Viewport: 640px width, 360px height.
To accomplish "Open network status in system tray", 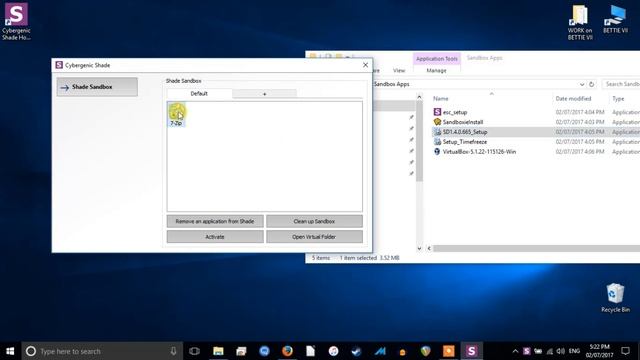I will click(549, 351).
